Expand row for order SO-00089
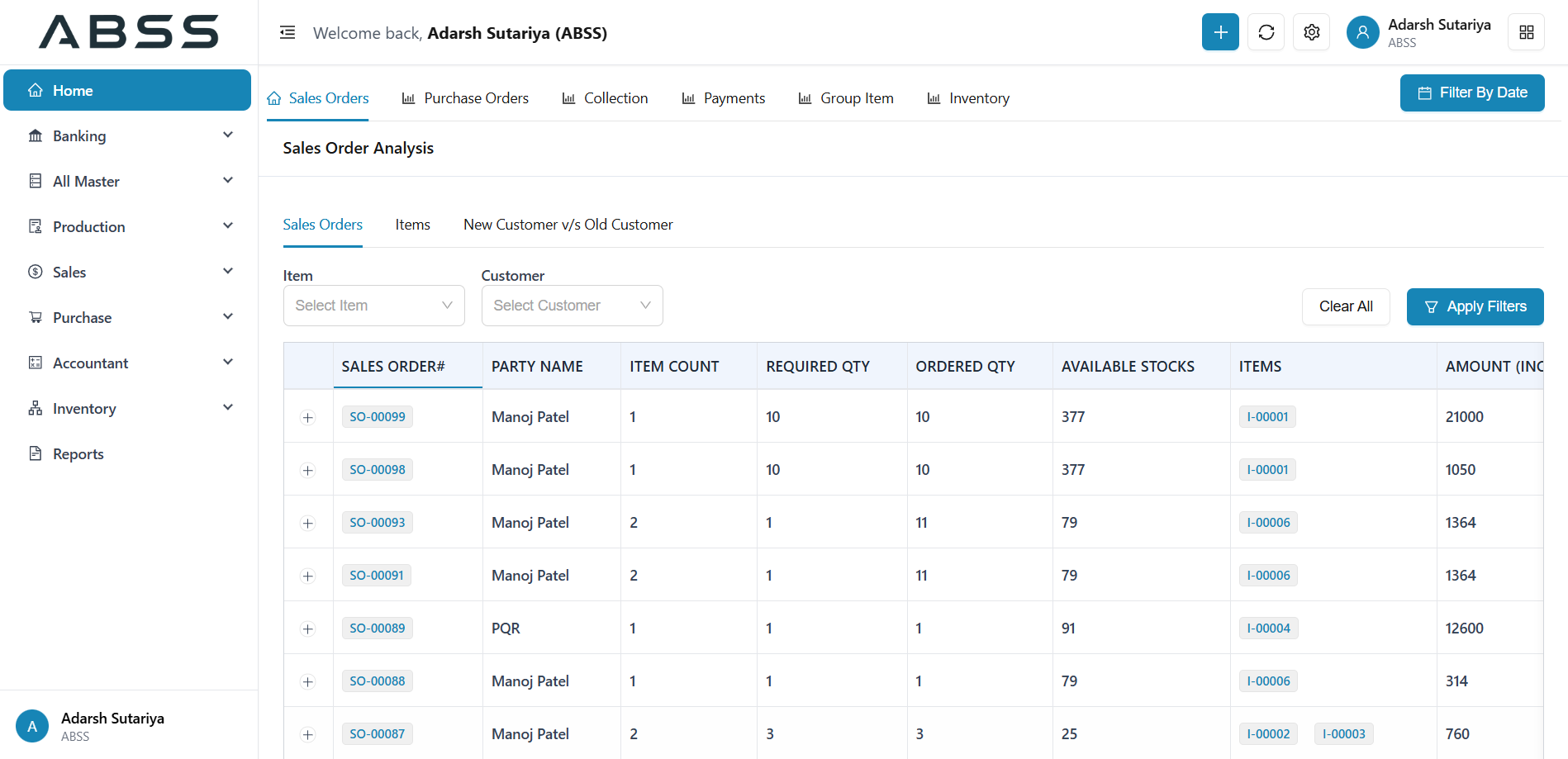1568x759 pixels. [x=308, y=629]
